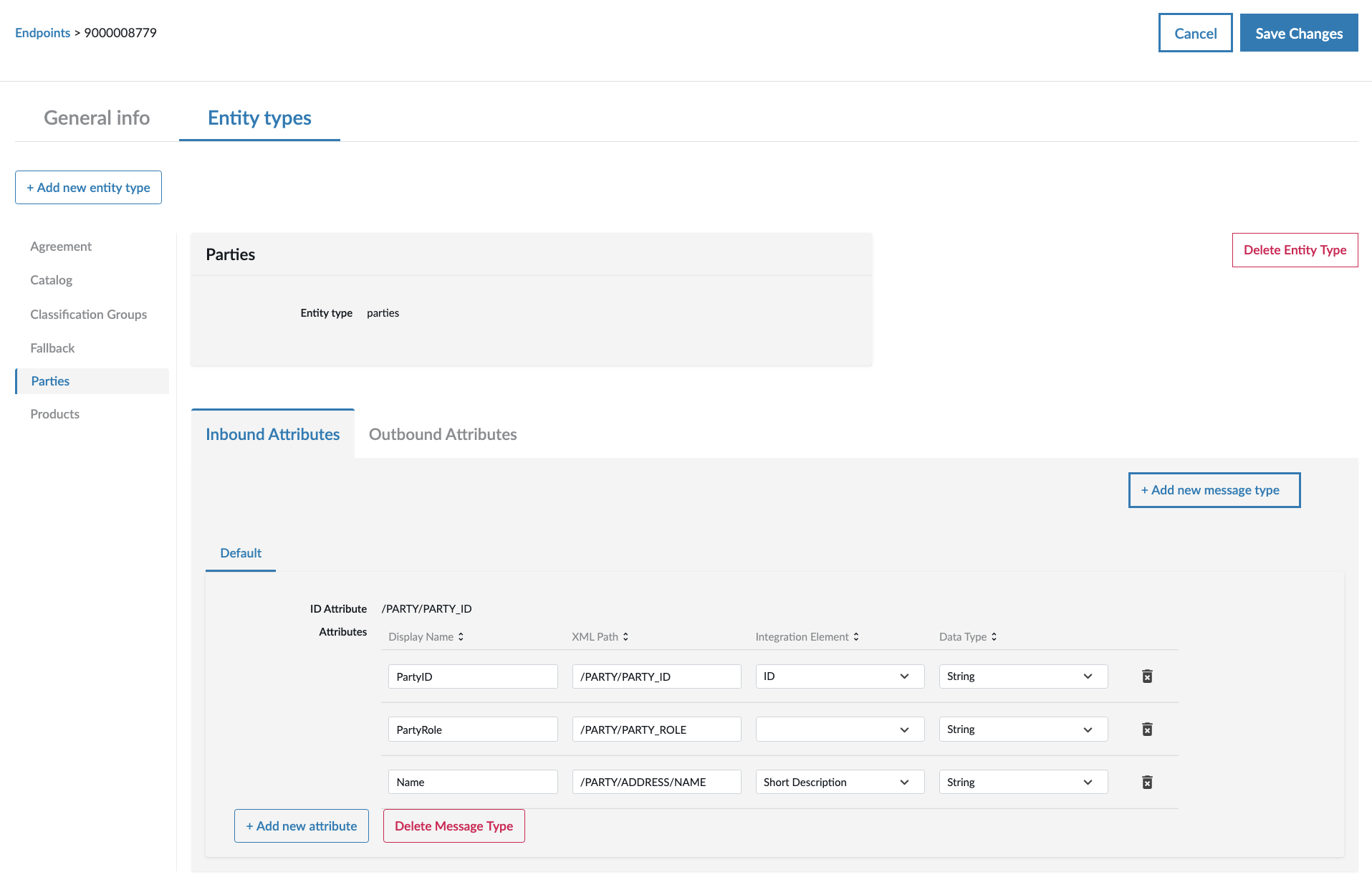Sort attributes by Integration Element
Screen dimensions: 1372x890
point(807,637)
